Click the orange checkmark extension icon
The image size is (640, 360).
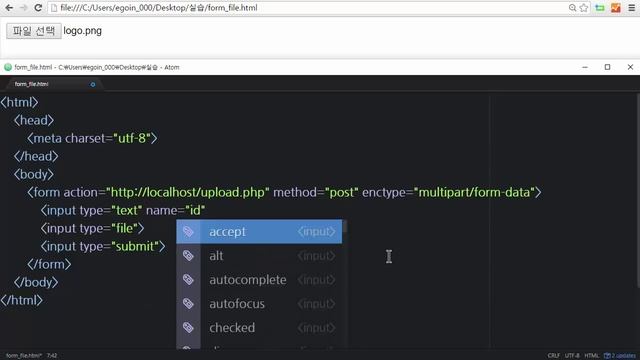point(616,8)
